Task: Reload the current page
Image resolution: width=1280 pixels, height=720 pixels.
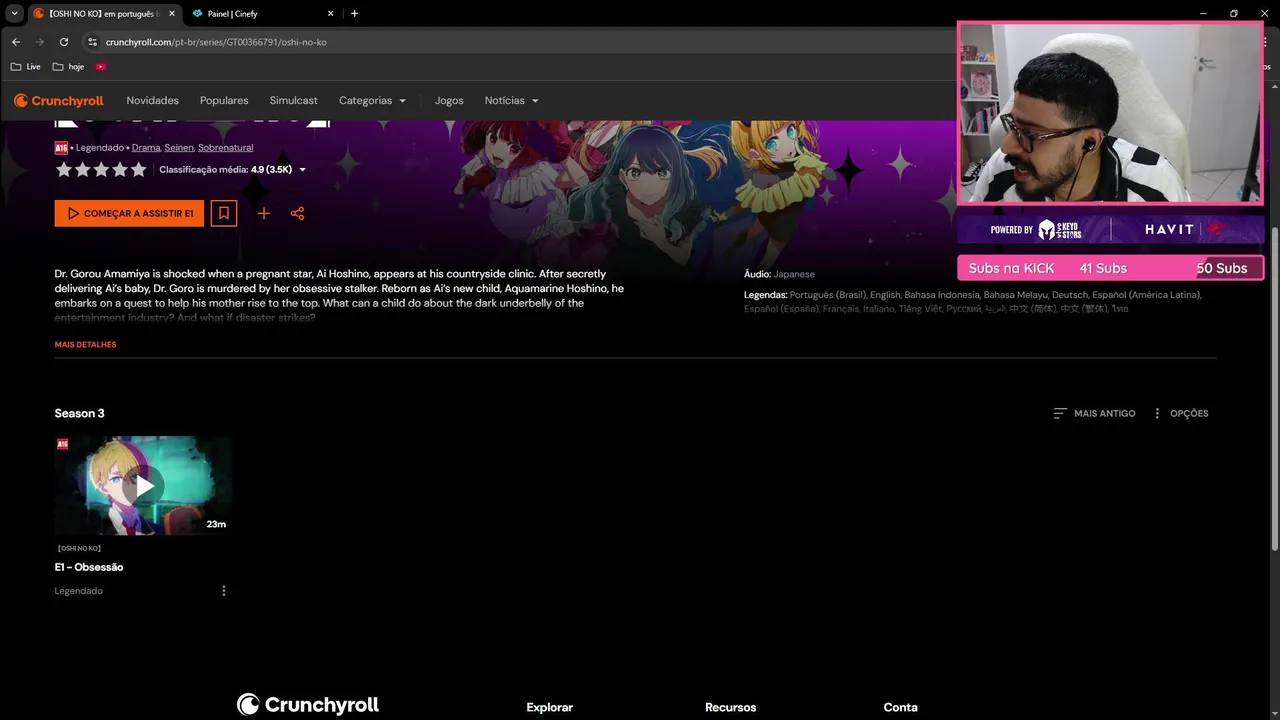Action: [64, 42]
